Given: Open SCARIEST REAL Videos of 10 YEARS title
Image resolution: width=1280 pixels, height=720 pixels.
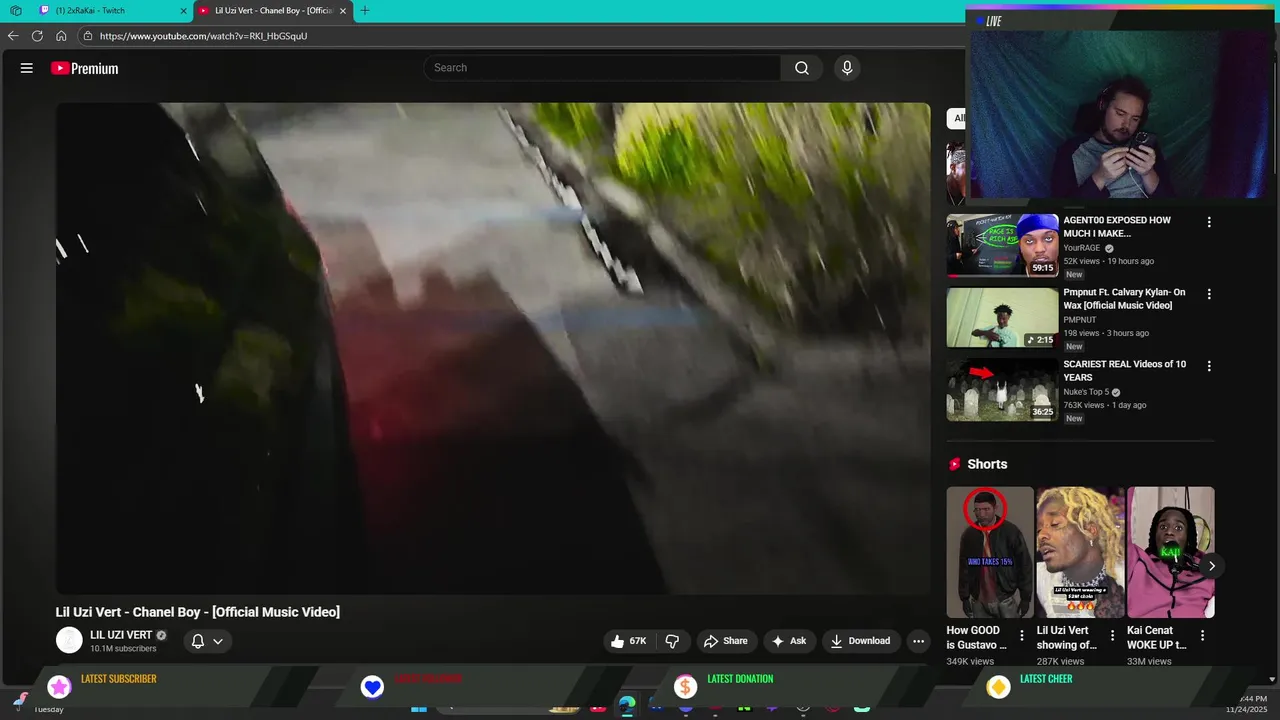Looking at the screenshot, I should pyautogui.click(x=1124, y=371).
